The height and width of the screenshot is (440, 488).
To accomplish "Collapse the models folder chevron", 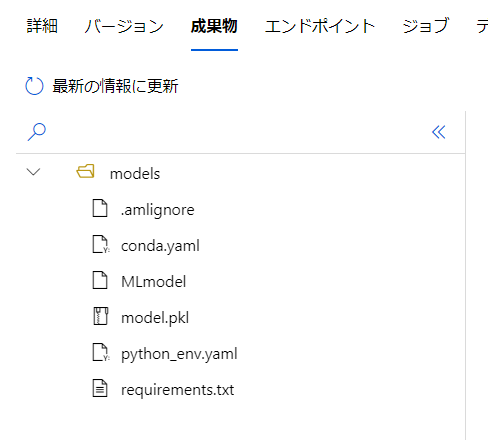I will tap(33, 172).
